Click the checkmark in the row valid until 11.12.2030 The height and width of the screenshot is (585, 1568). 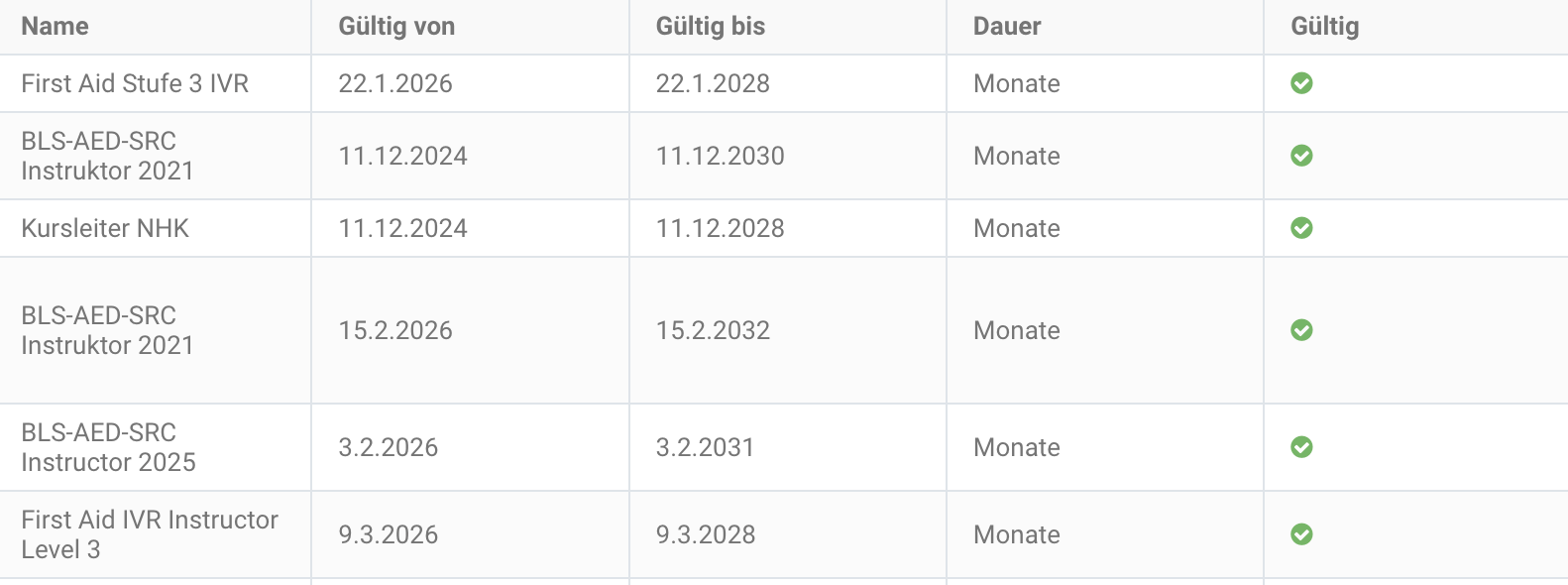(1301, 156)
